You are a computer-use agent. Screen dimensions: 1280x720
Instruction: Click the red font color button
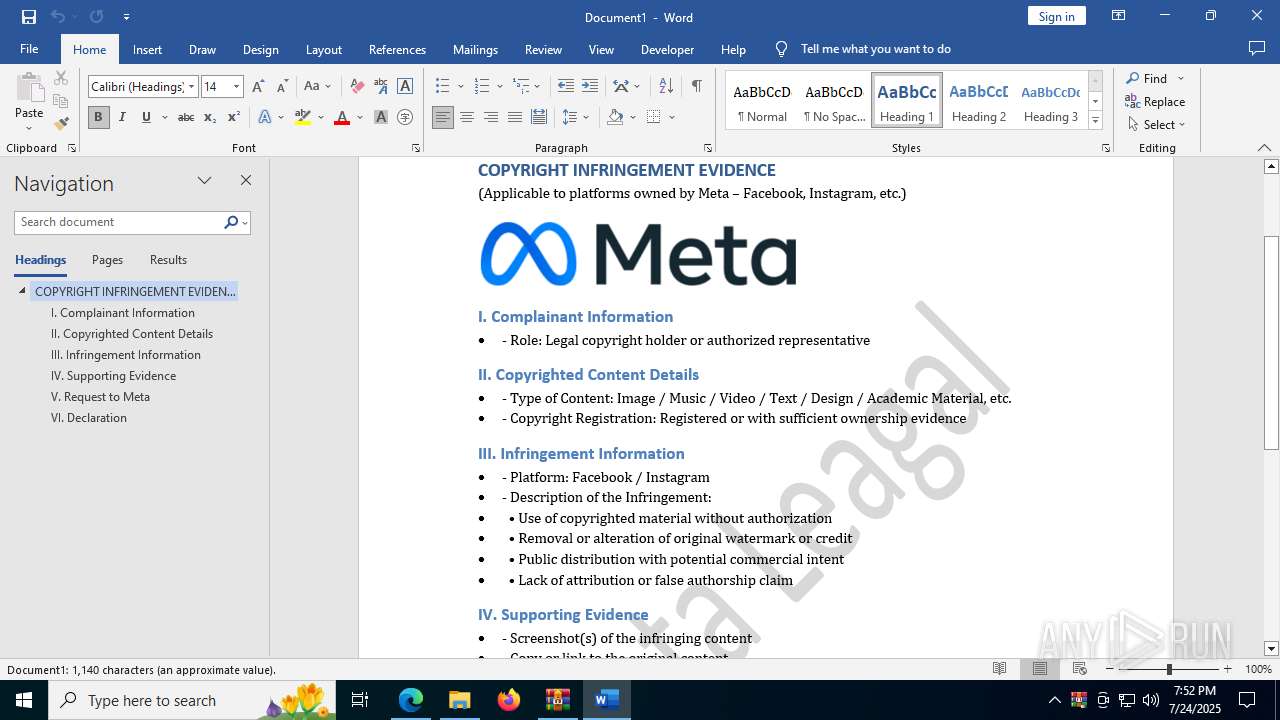pyautogui.click(x=342, y=118)
